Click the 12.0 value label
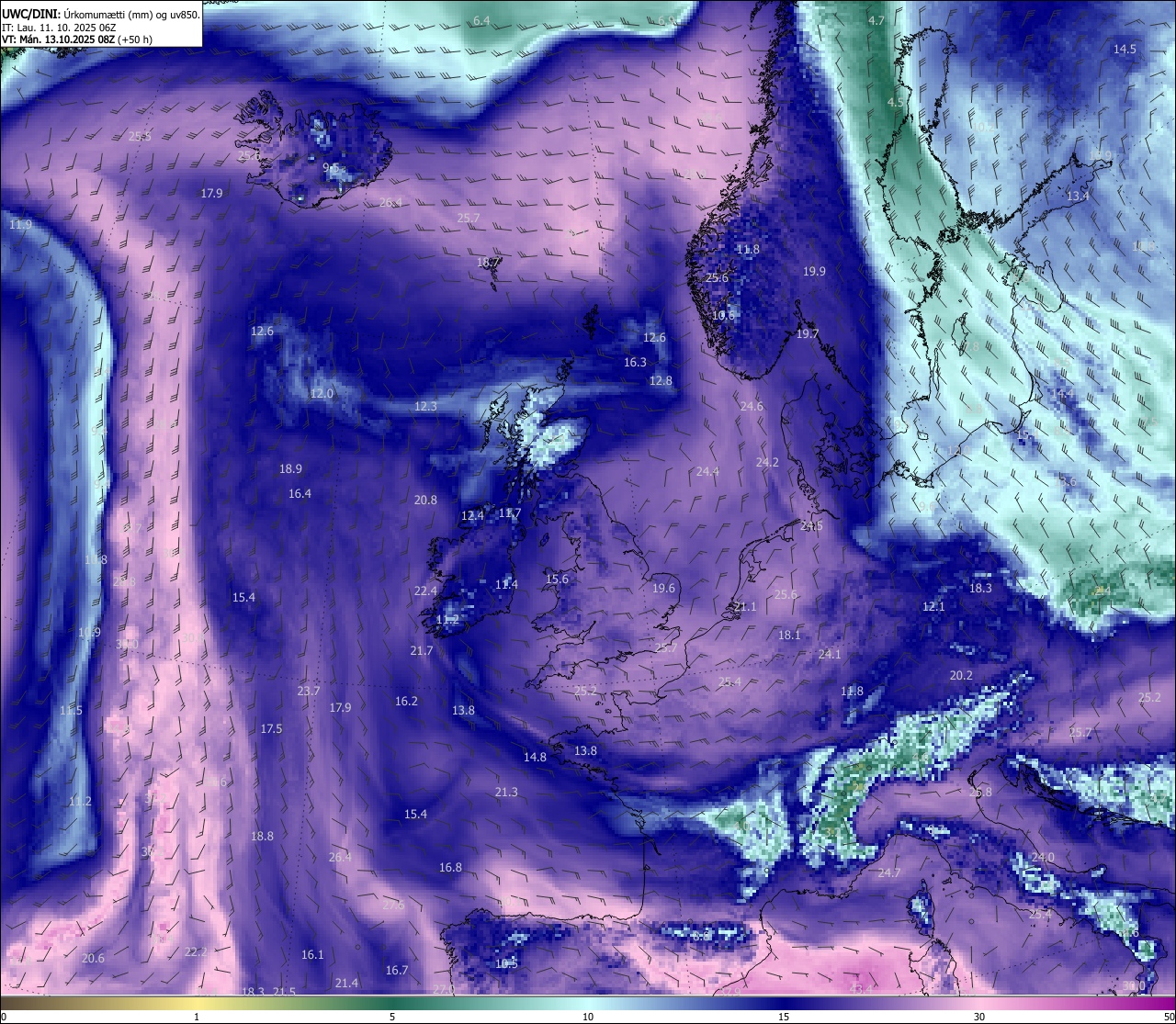 coord(322,393)
